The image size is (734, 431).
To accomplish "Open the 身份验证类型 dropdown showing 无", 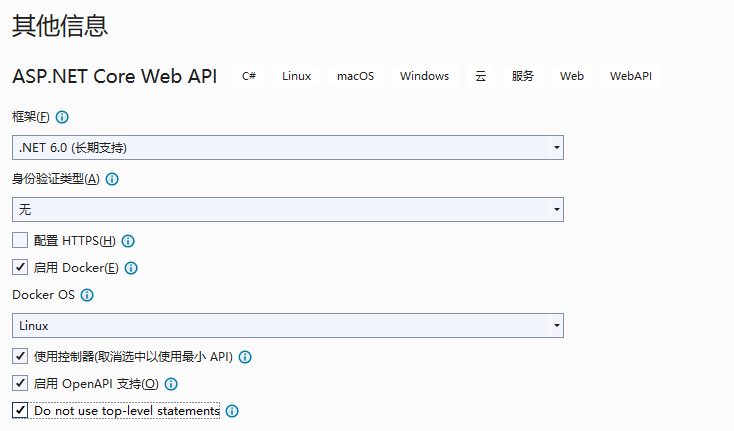I will 288,209.
